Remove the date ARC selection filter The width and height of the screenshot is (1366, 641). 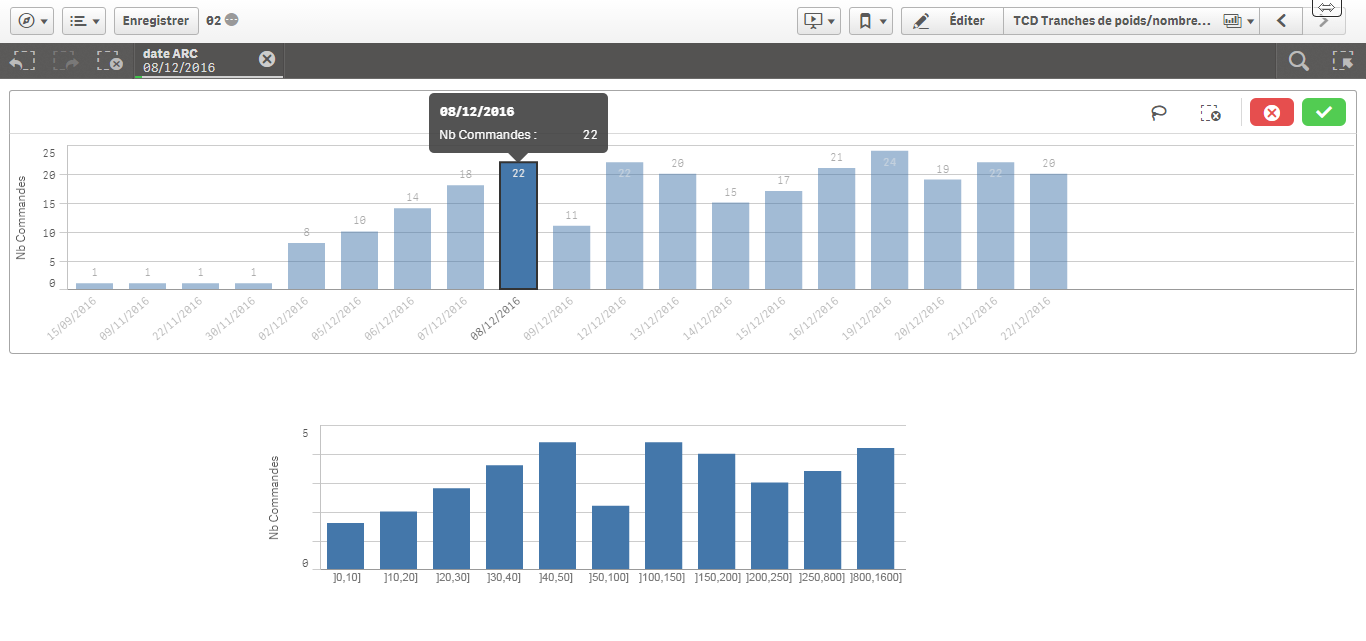267,59
